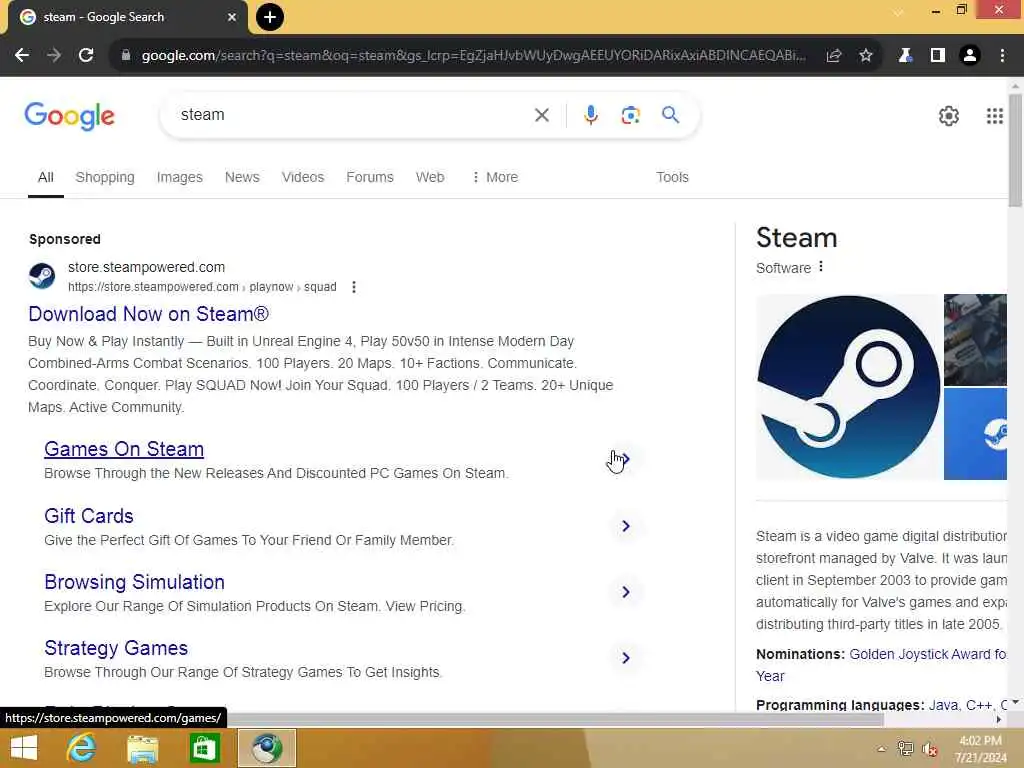Clear the search box with X

tap(542, 115)
